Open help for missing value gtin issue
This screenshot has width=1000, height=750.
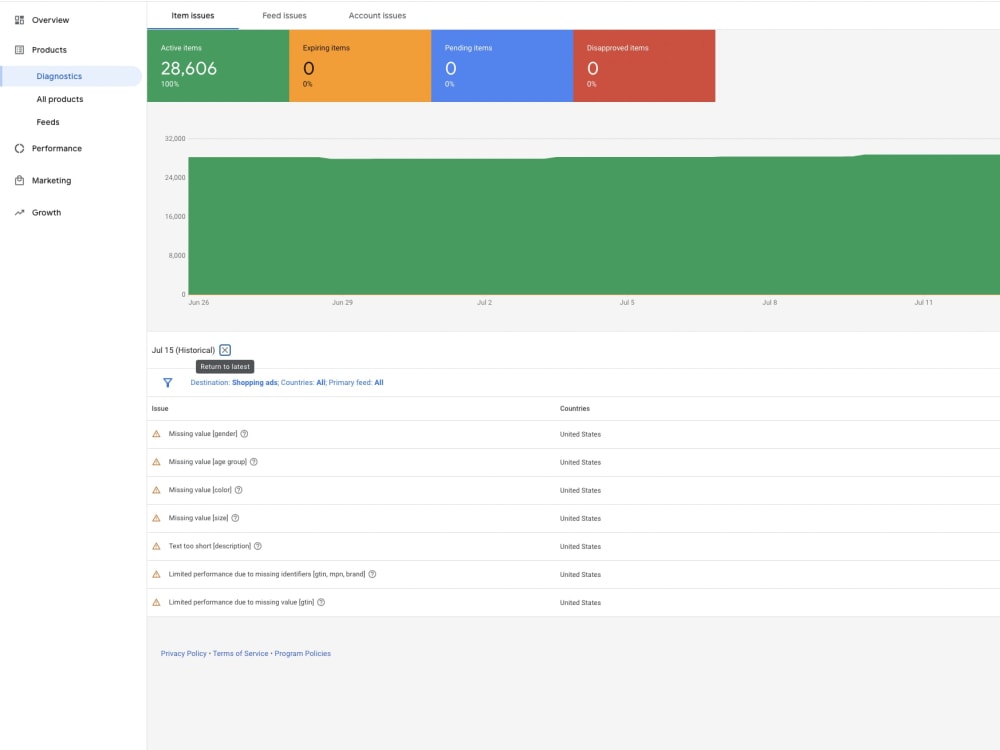(321, 602)
